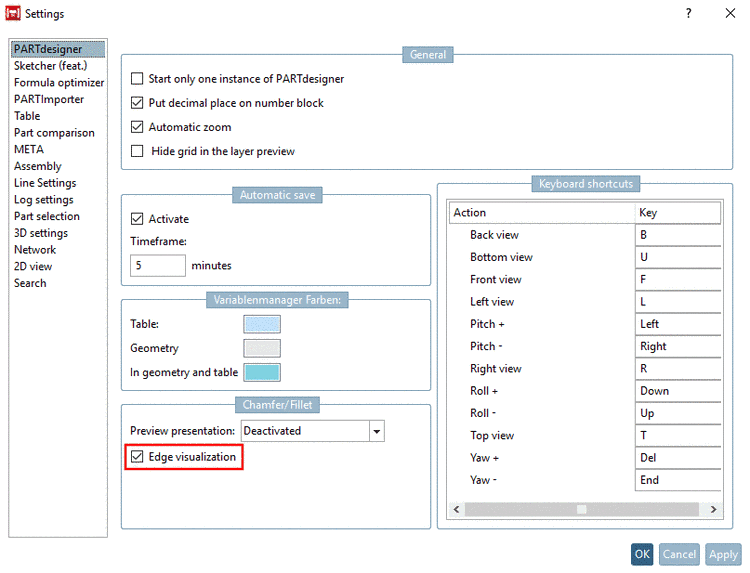The height and width of the screenshot is (573, 750).
Task: Uncheck Edge visualization option
Action: (137, 457)
